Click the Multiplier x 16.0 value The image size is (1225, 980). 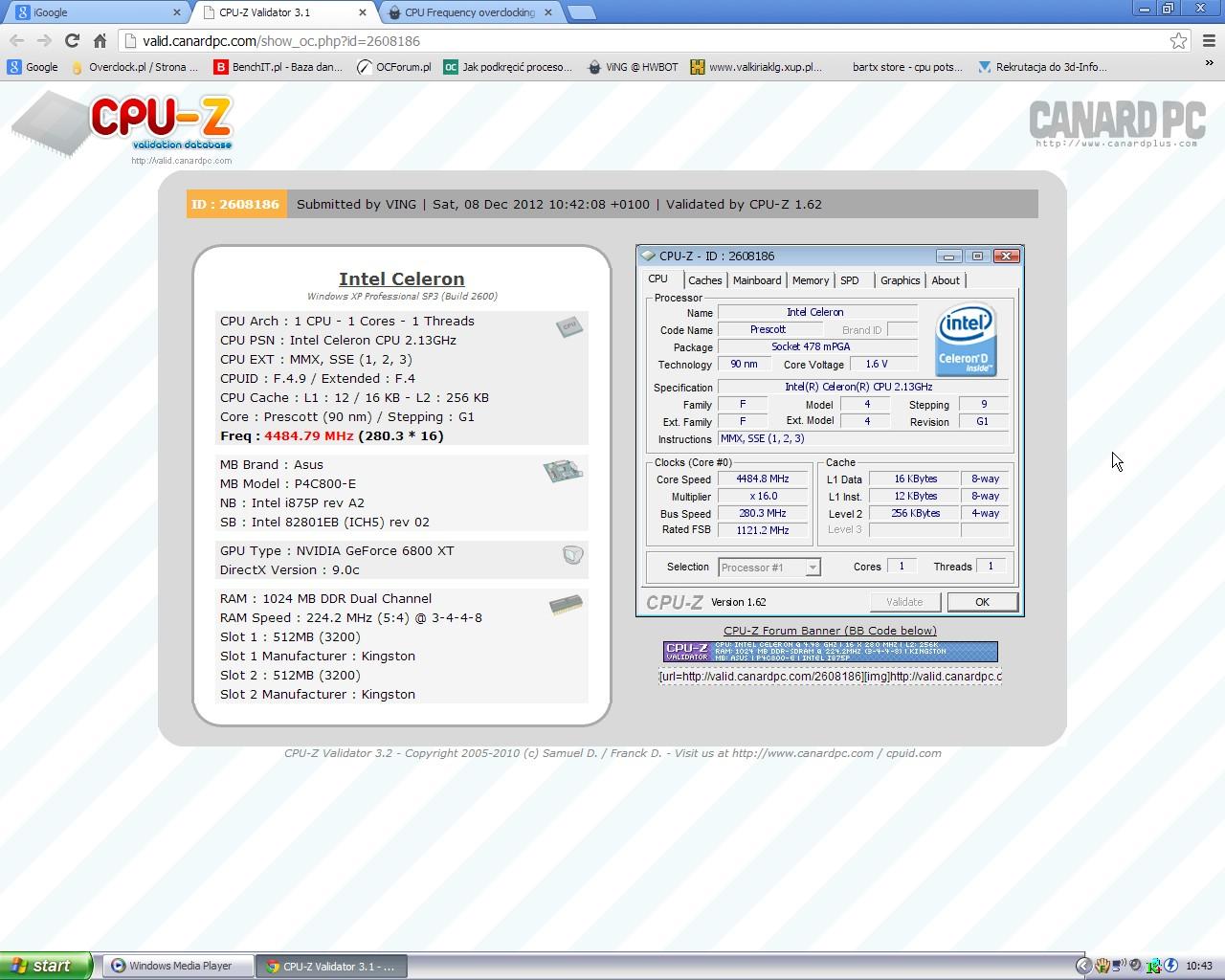[763, 497]
